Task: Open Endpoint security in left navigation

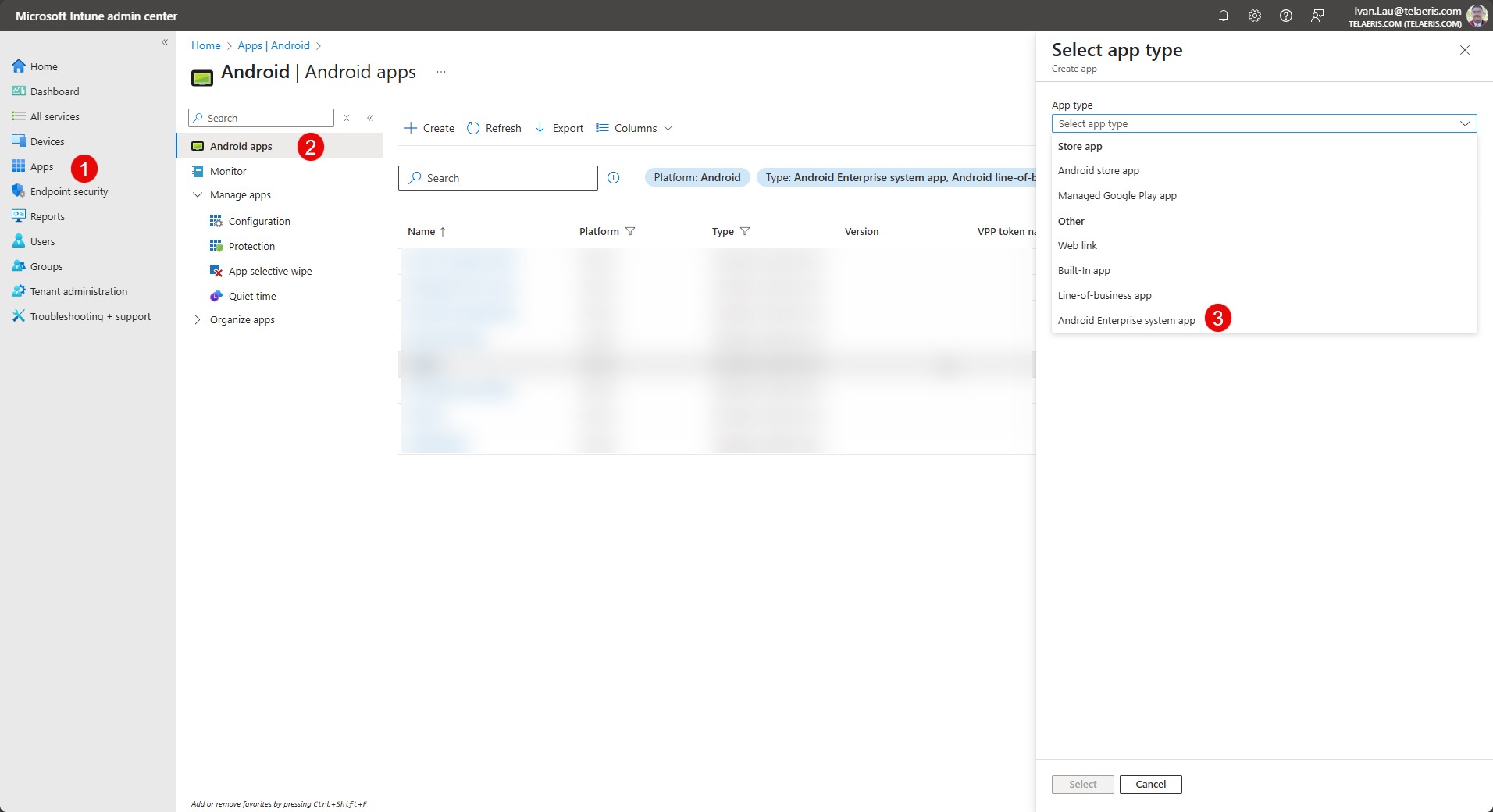Action: [69, 191]
